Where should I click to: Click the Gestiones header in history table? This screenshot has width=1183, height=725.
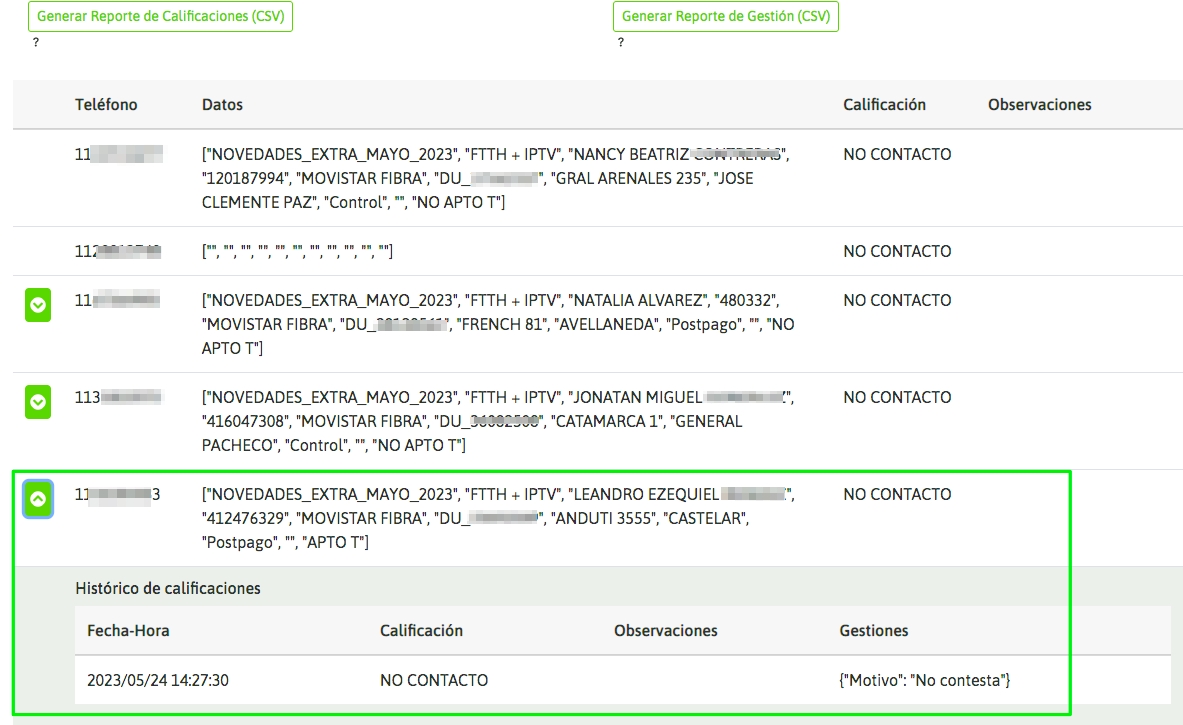[873, 631]
